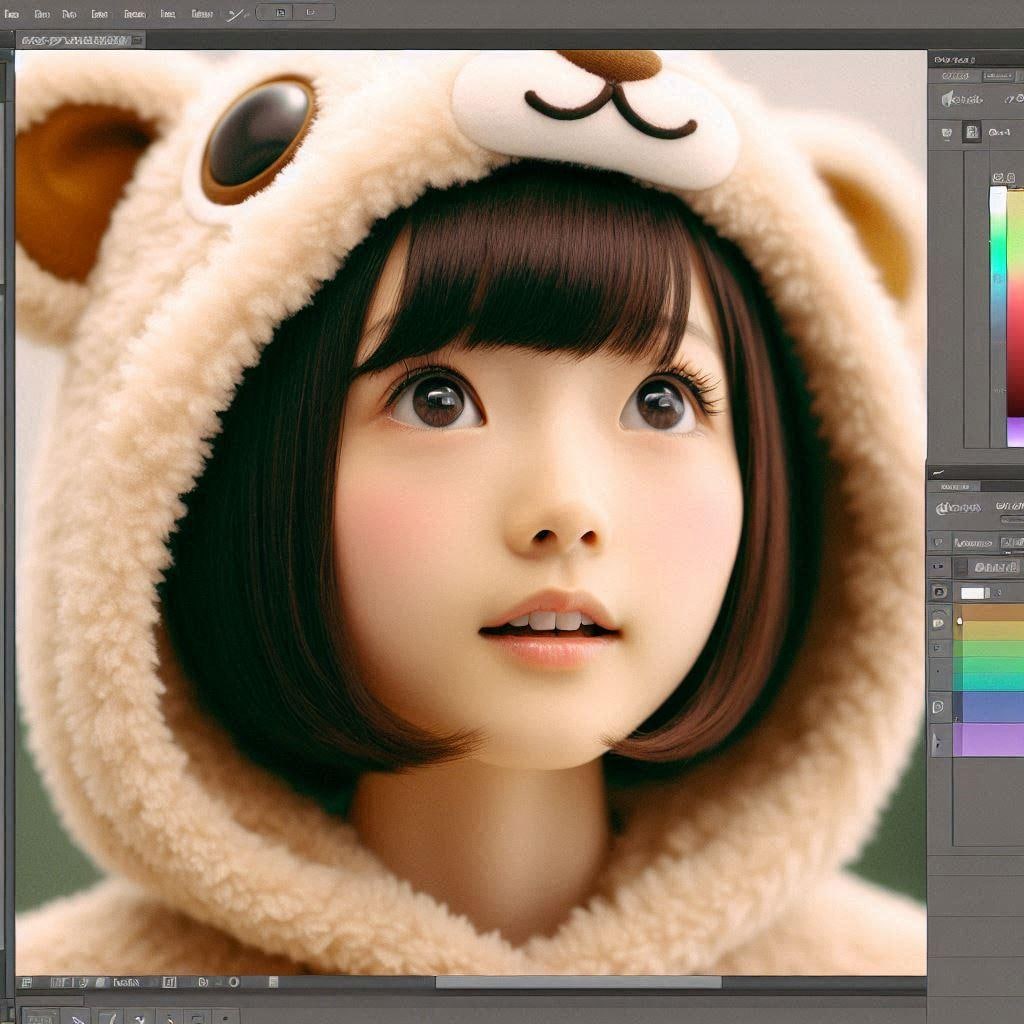Select the yellow layer row

tap(989, 630)
